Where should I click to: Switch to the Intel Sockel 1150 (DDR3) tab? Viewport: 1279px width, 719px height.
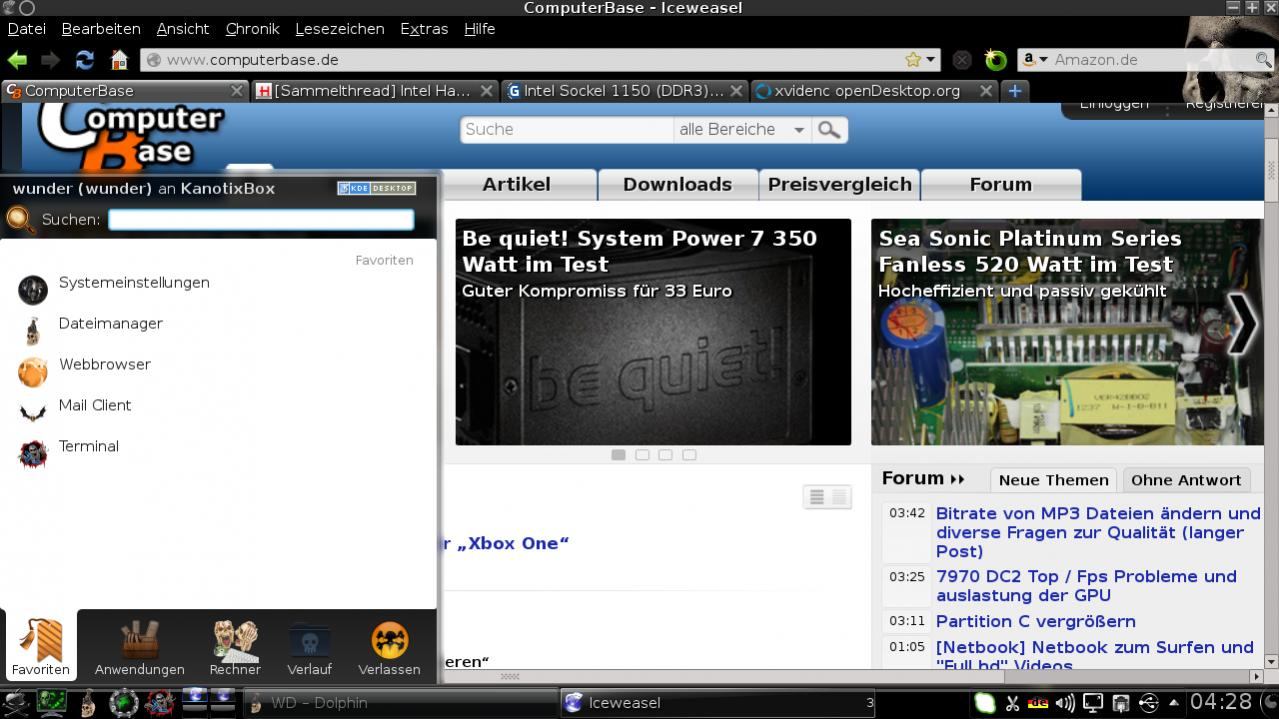point(625,91)
